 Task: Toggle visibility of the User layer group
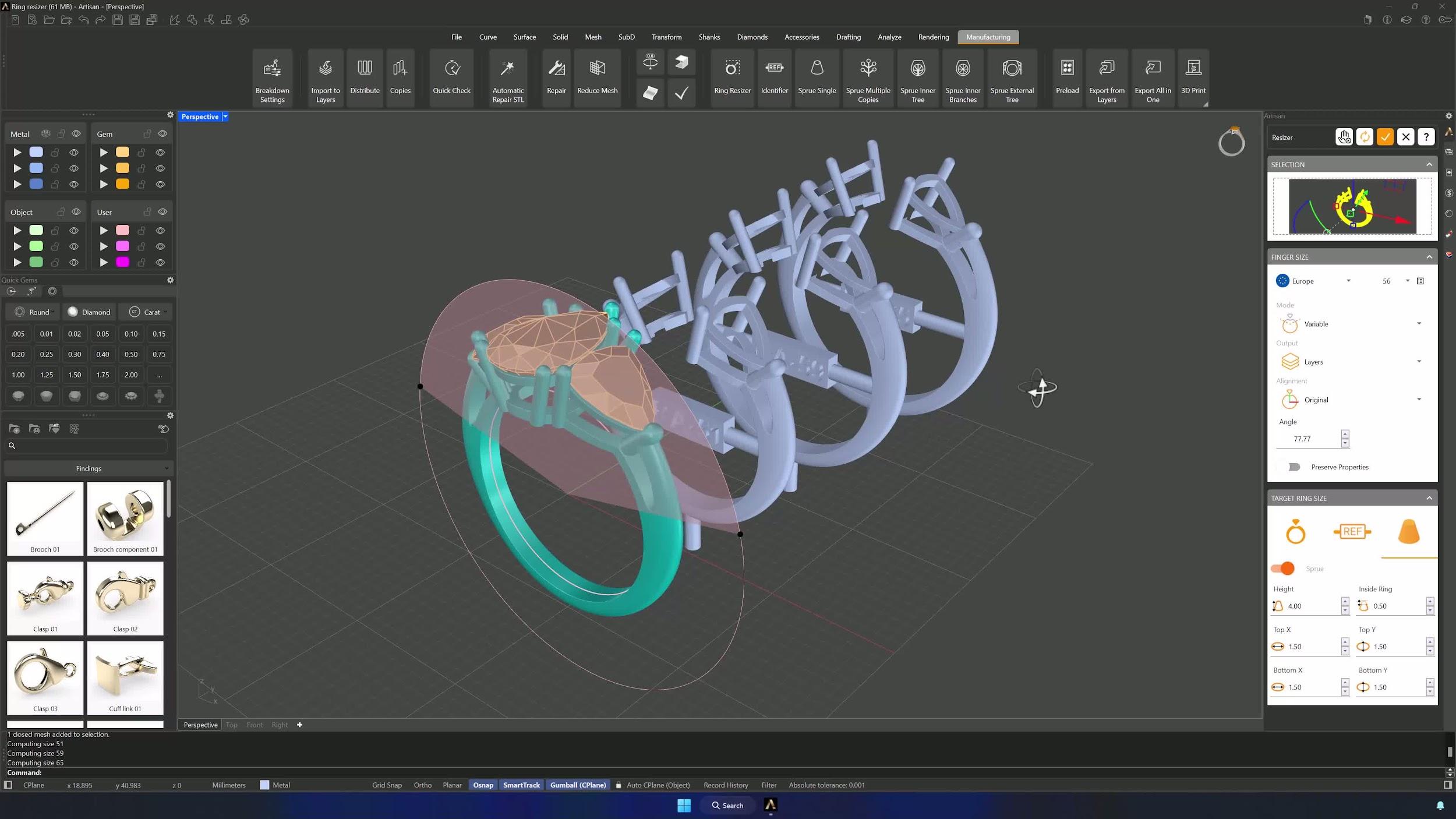162,211
